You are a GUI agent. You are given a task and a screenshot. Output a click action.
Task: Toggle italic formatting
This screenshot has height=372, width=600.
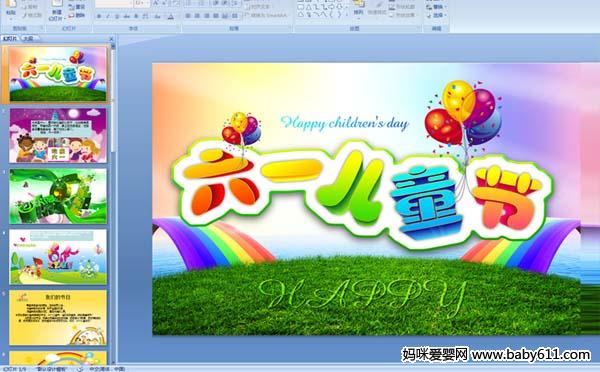[x=108, y=16]
